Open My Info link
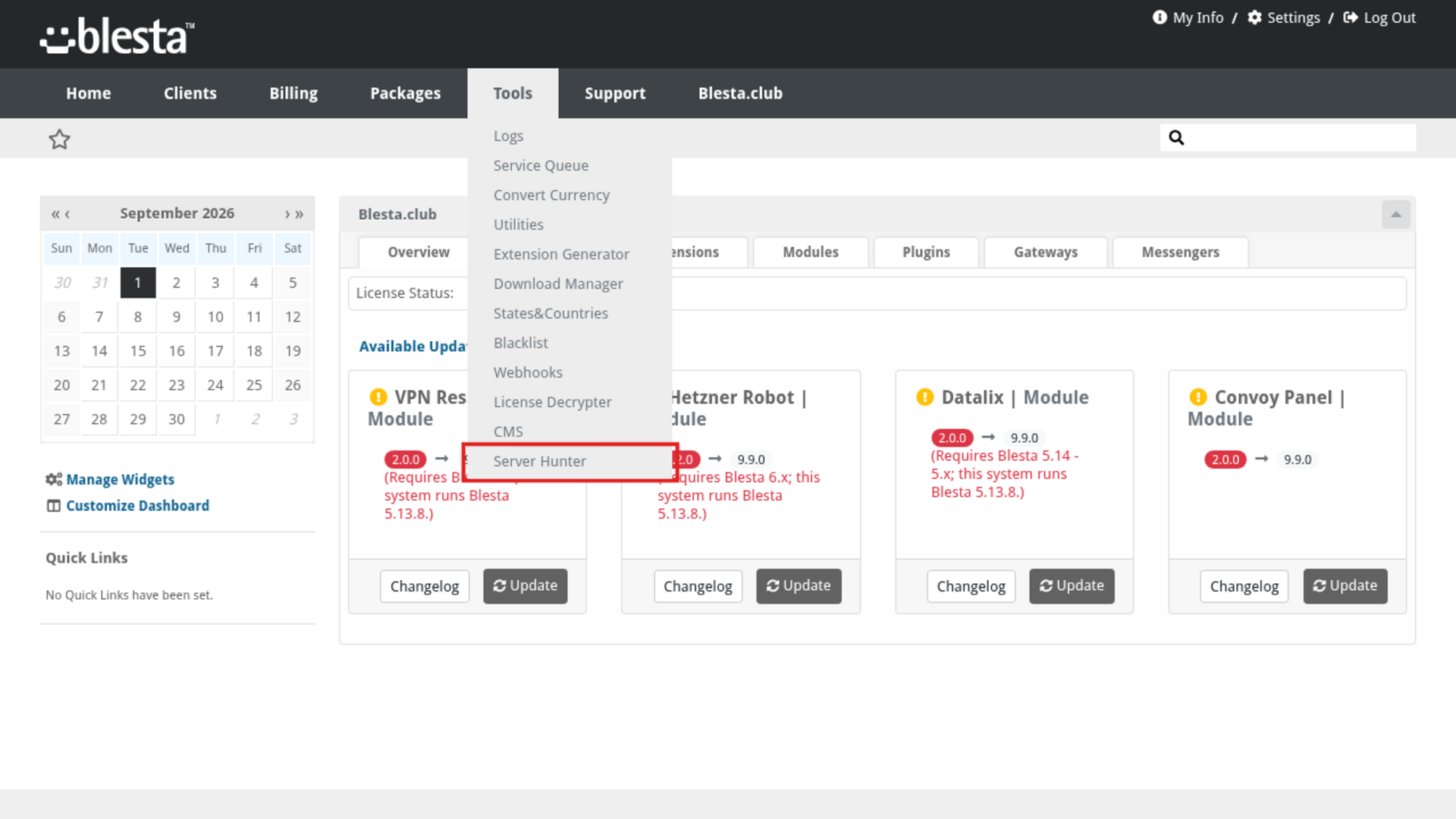 (x=1198, y=17)
